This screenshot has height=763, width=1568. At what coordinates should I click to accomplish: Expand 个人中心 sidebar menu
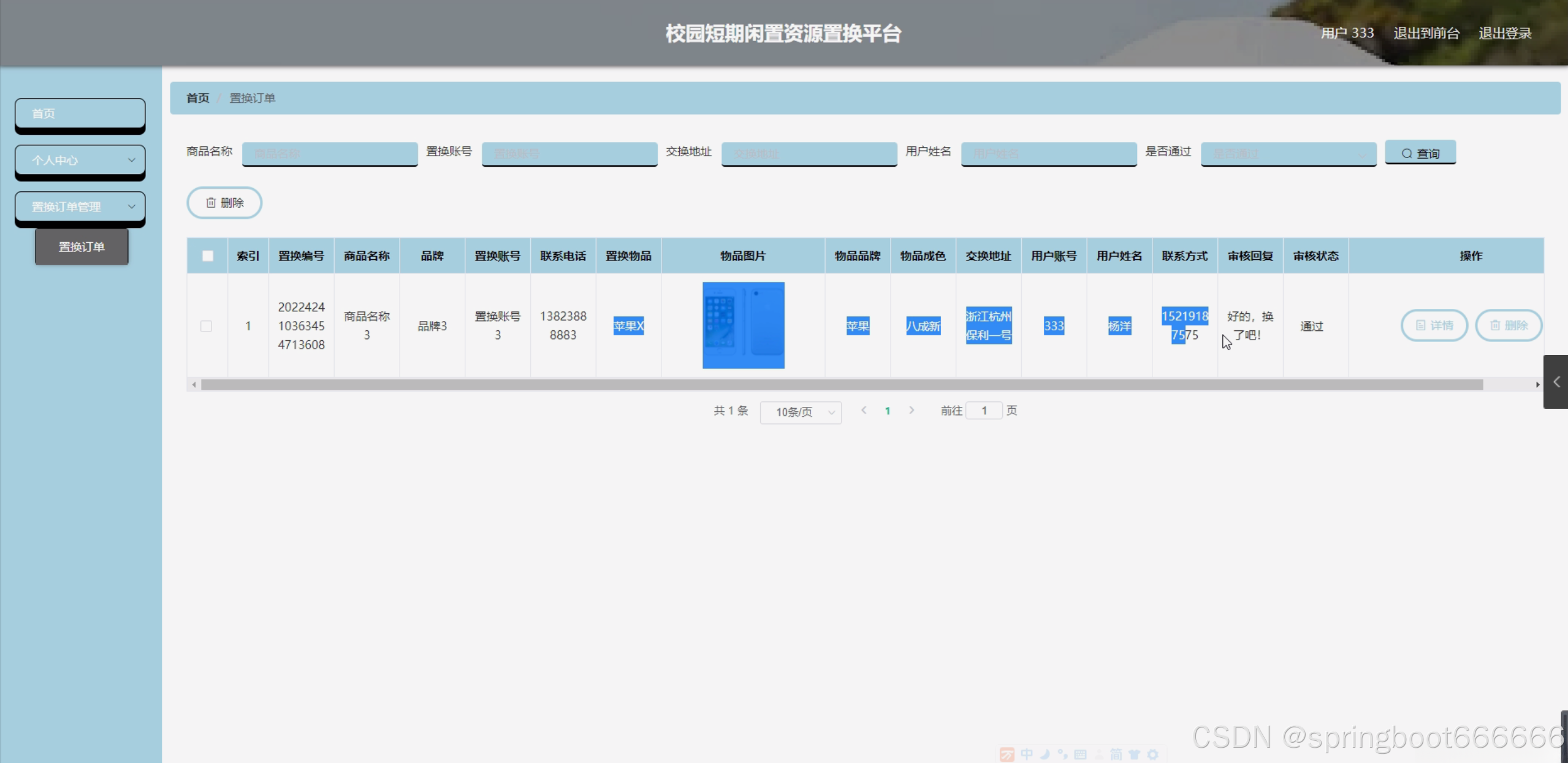tap(80, 160)
